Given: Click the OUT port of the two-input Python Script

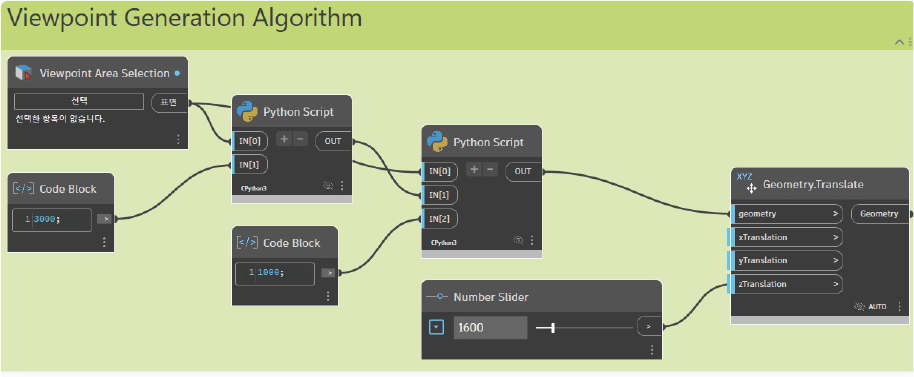Looking at the screenshot, I should 333,141.
